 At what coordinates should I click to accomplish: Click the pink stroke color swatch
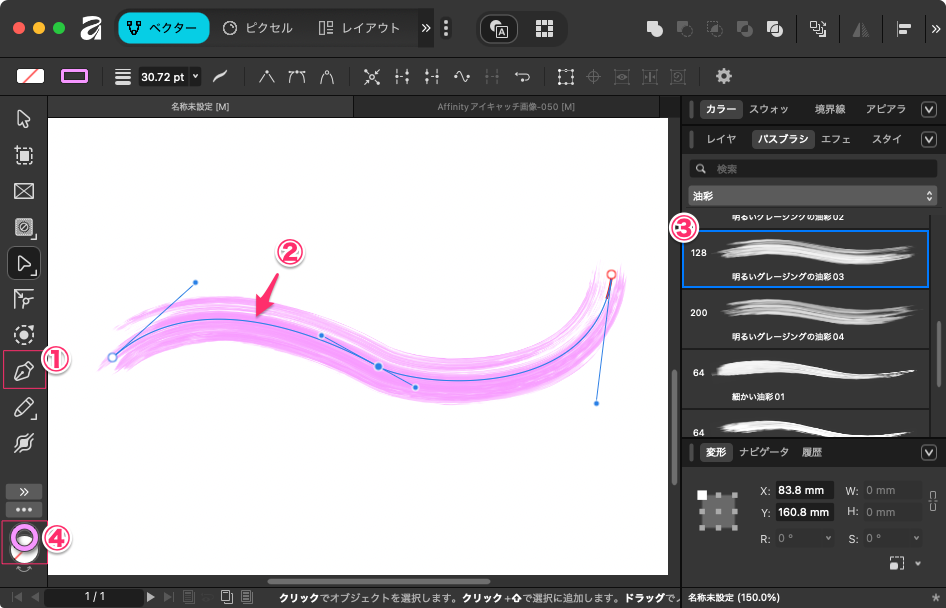pyautogui.click(x=75, y=76)
